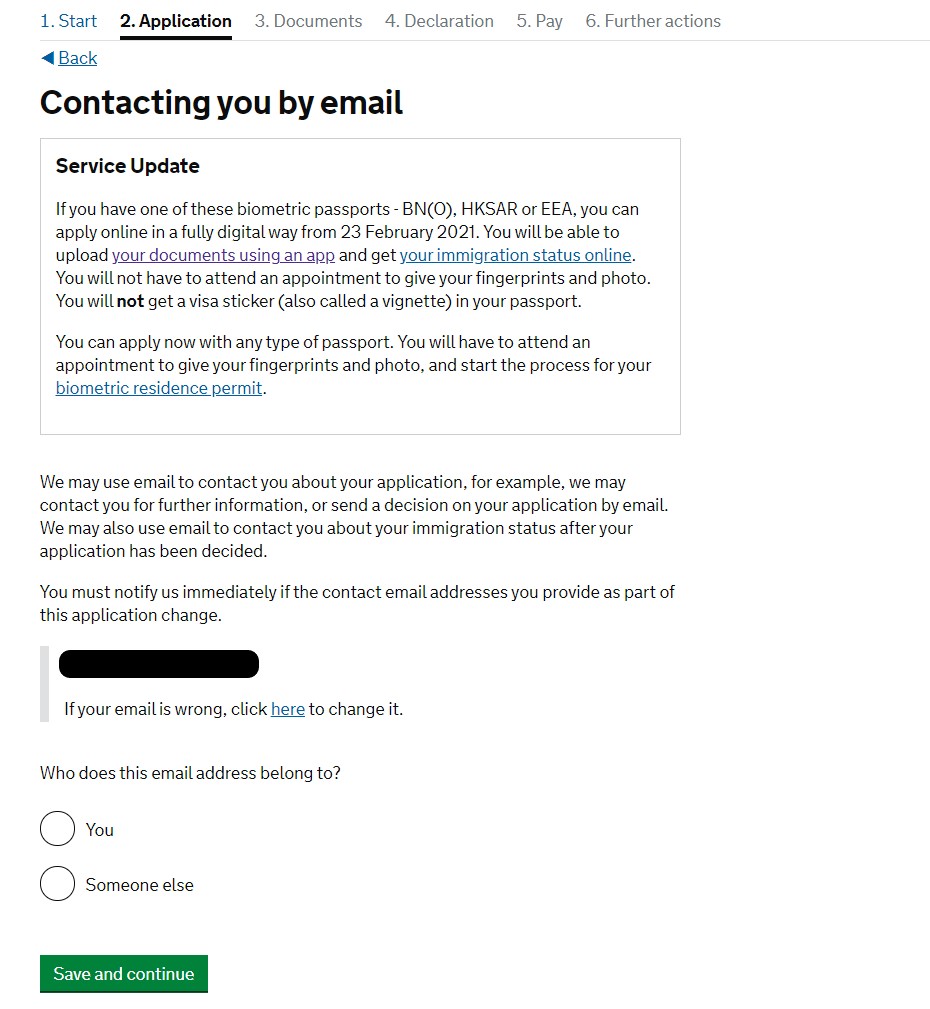
Task: Click the back arrow triangle icon
Action: [x=47, y=58]
